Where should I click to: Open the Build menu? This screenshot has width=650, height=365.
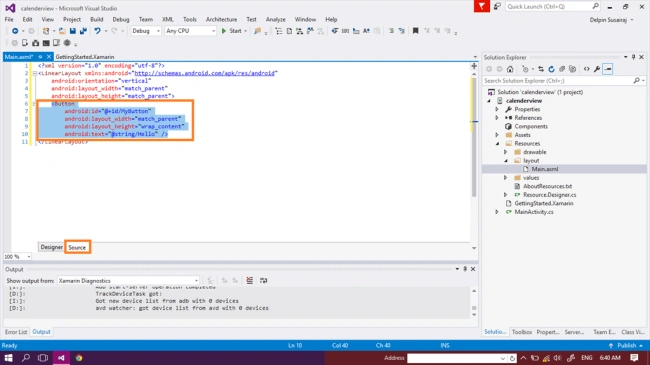(x=97, y=19)
